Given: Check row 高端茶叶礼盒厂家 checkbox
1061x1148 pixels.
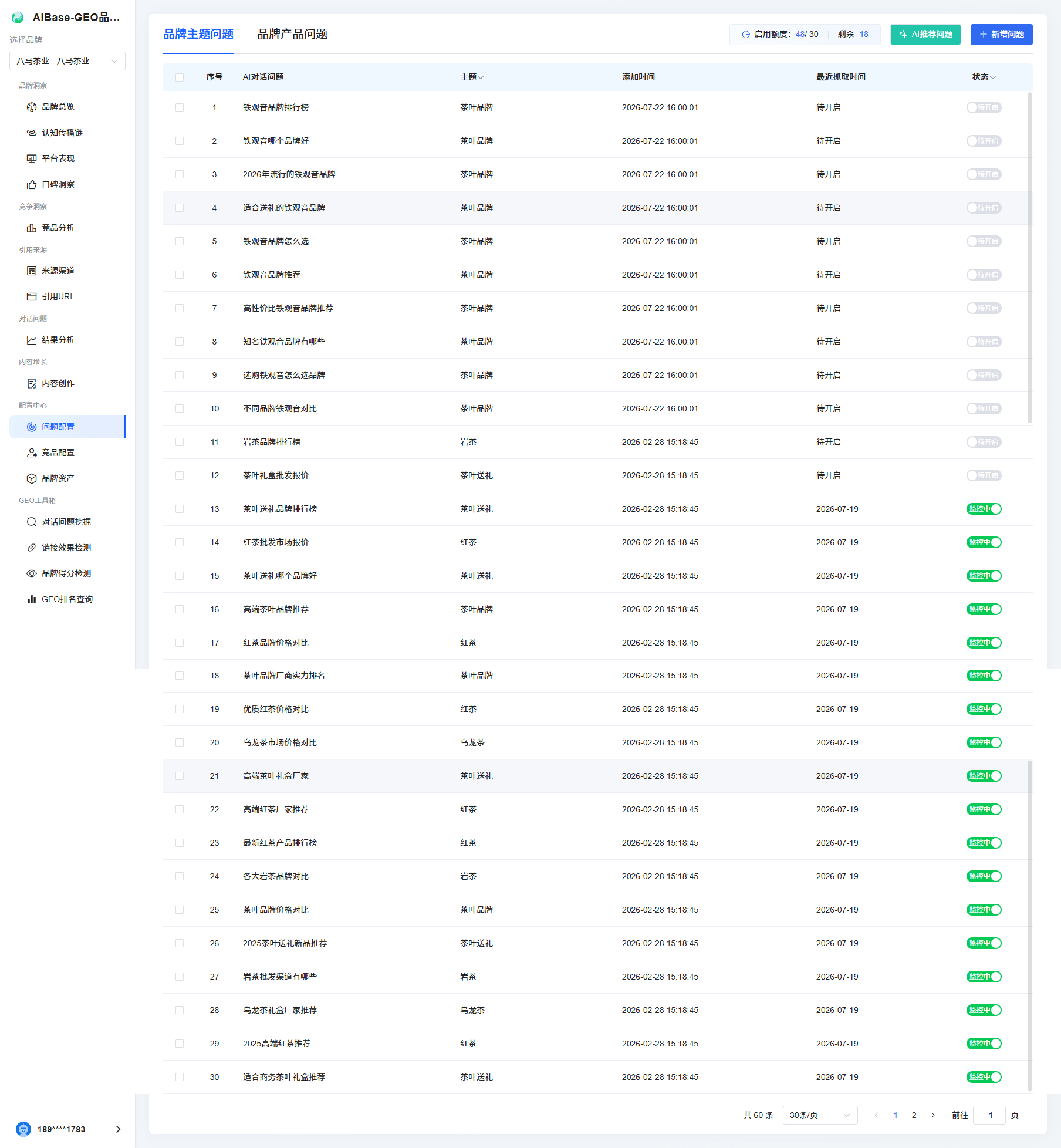Looking at the screenshot, I should click(x=180, y=776).
